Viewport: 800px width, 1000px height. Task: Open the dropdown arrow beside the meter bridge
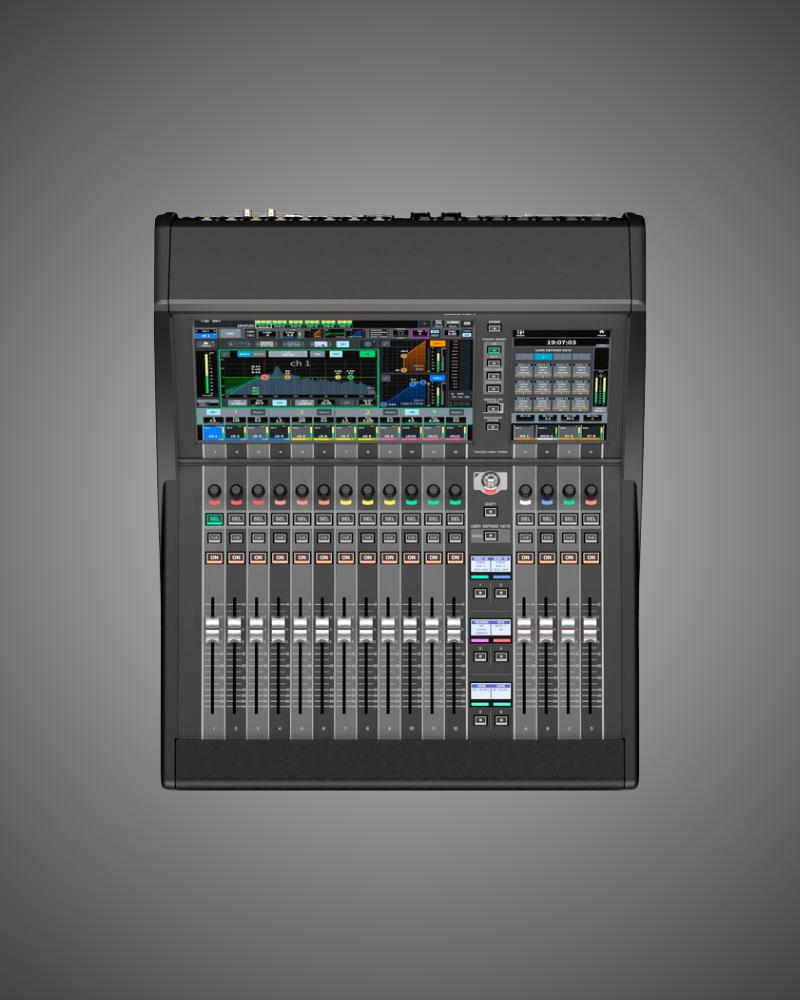[x=425, y=323]
